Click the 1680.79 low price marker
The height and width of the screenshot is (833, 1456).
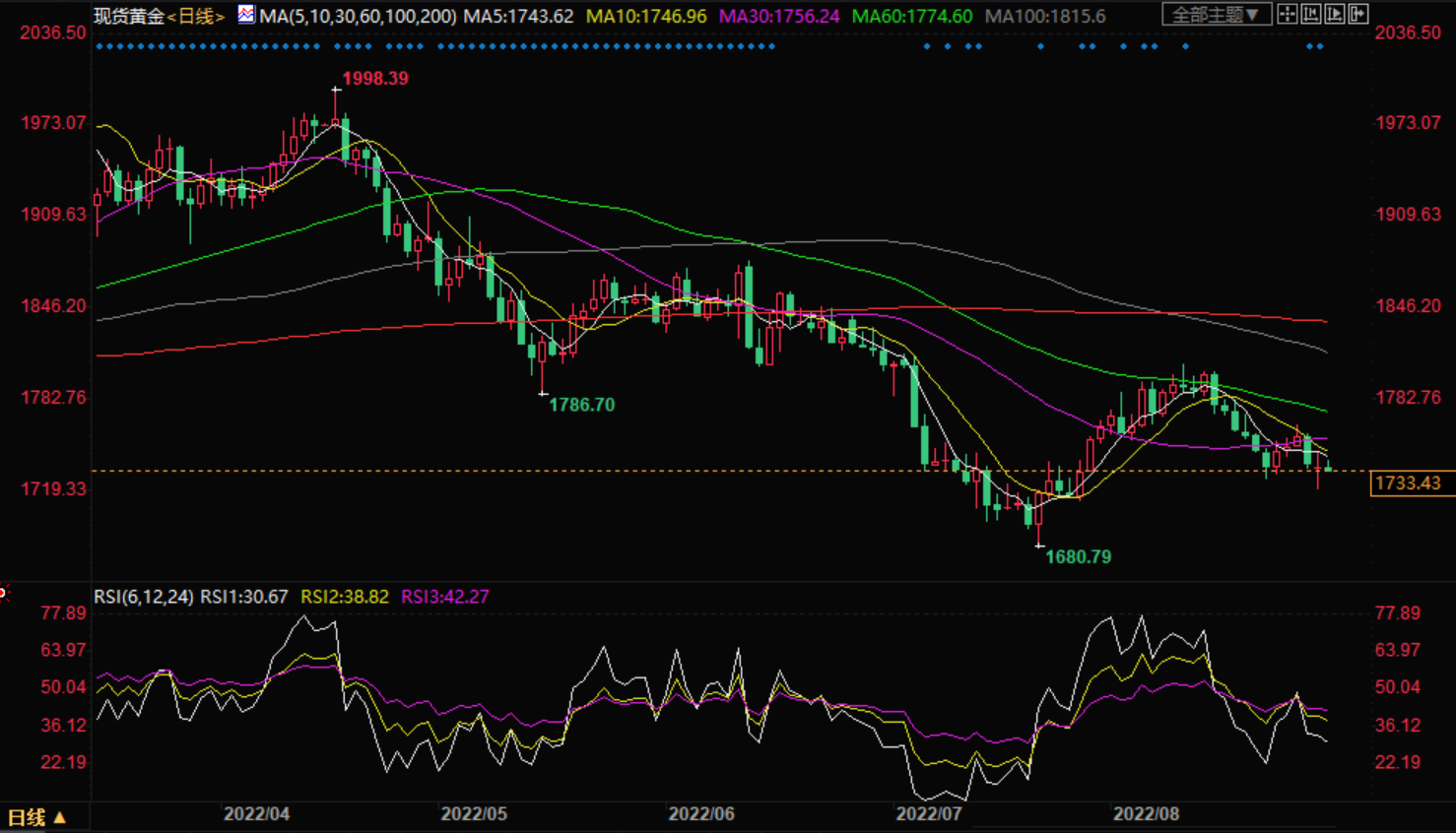pyautogui.click(x=1078, y=557)
